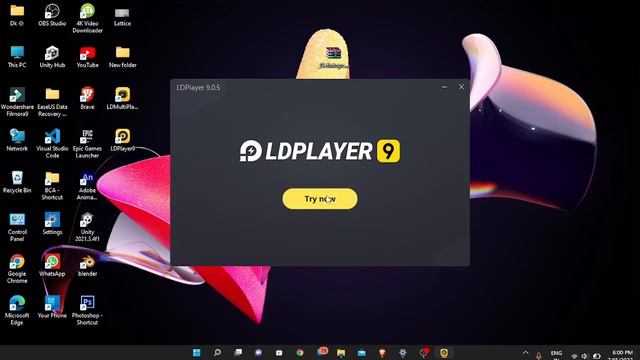
Task: Open taskbar Search
Action: pyautogui.click(x=217, y=352)
